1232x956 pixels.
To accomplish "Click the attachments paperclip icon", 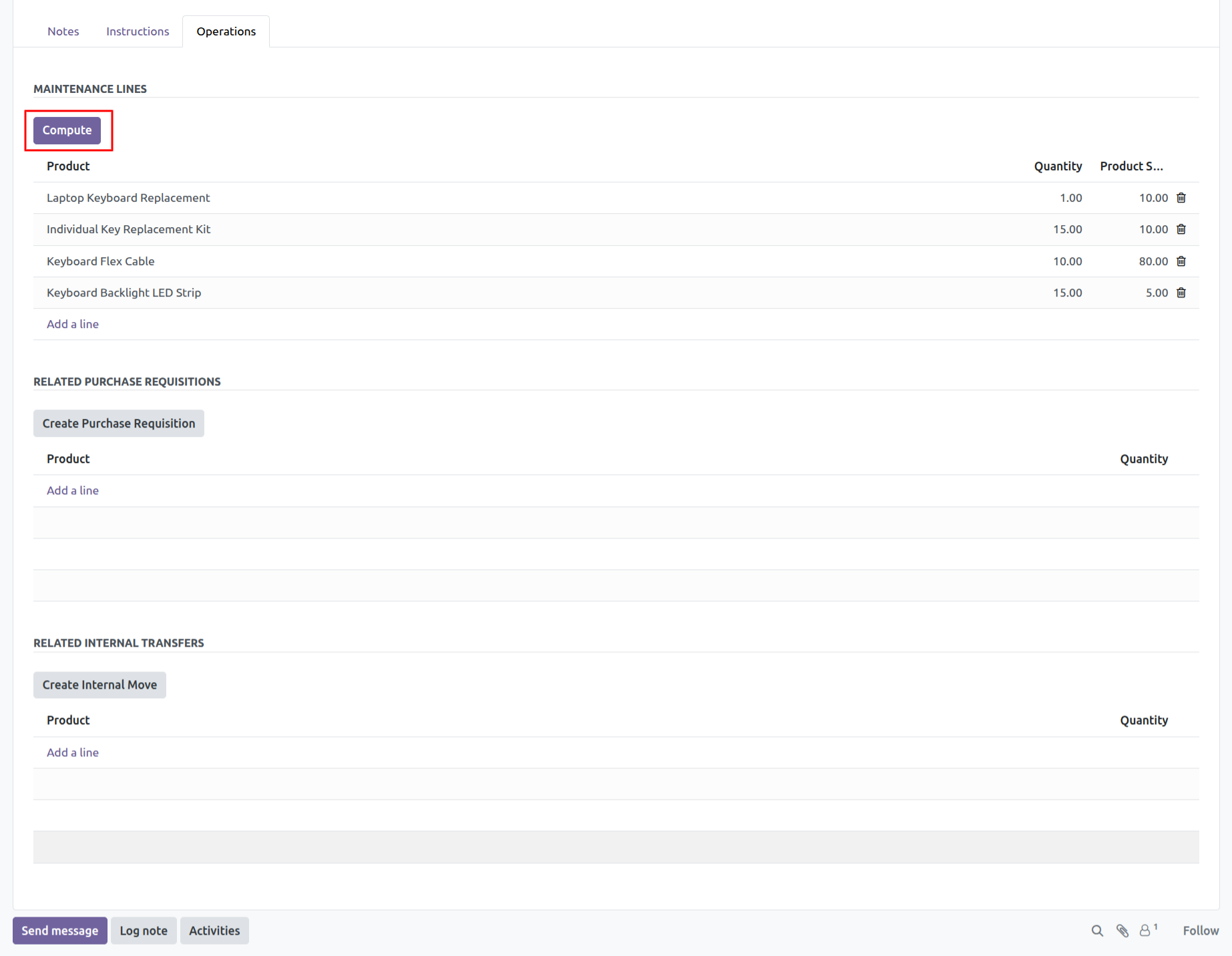I will point(1122,931).
